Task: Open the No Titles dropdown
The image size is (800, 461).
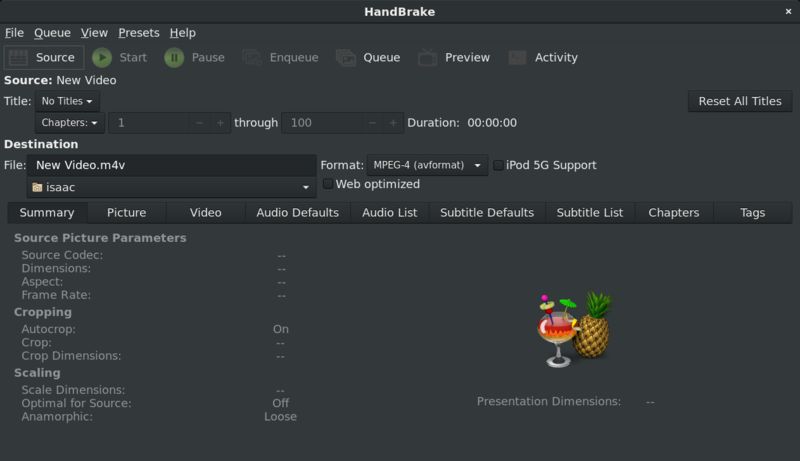Action: [x=67, y=101]
